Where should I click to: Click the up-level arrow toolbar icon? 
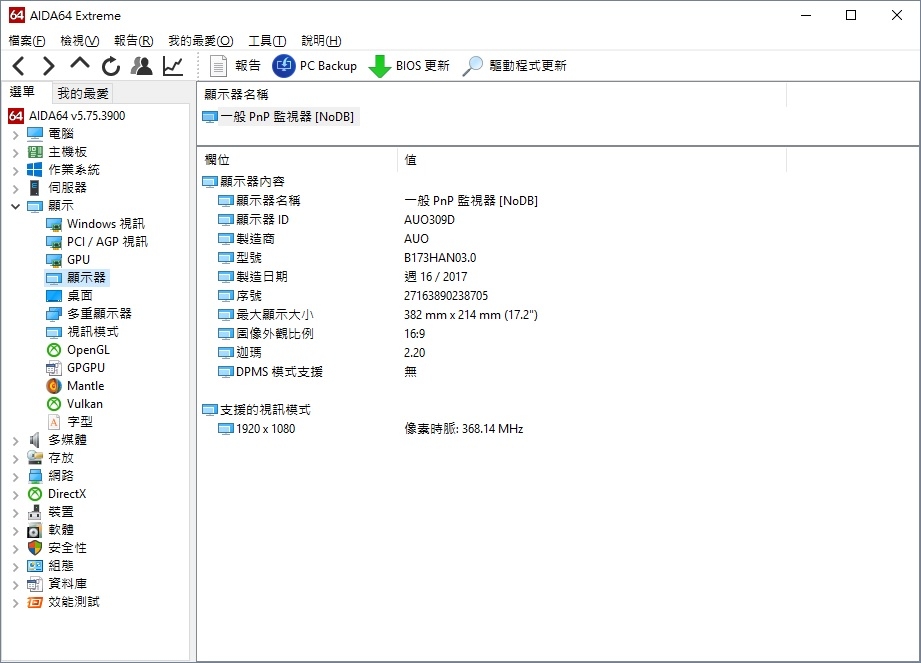click(80, 64)
